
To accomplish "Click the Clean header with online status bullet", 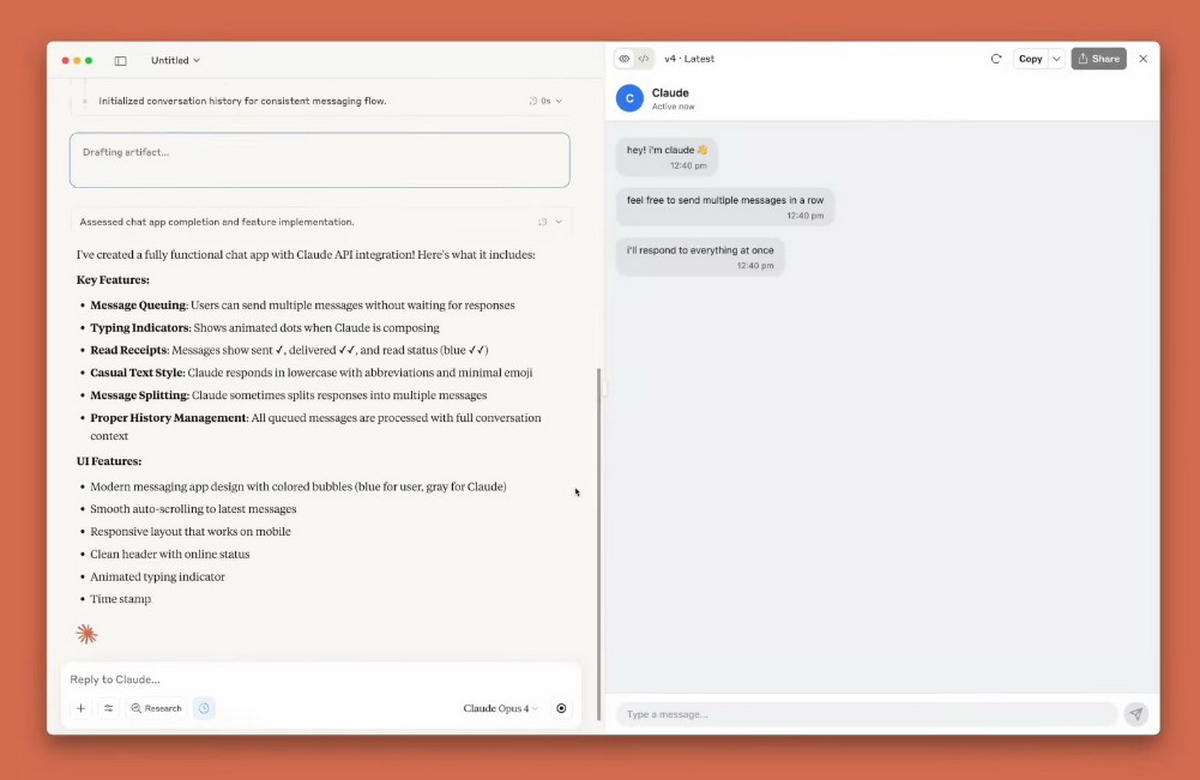I will tap(170, 554).
